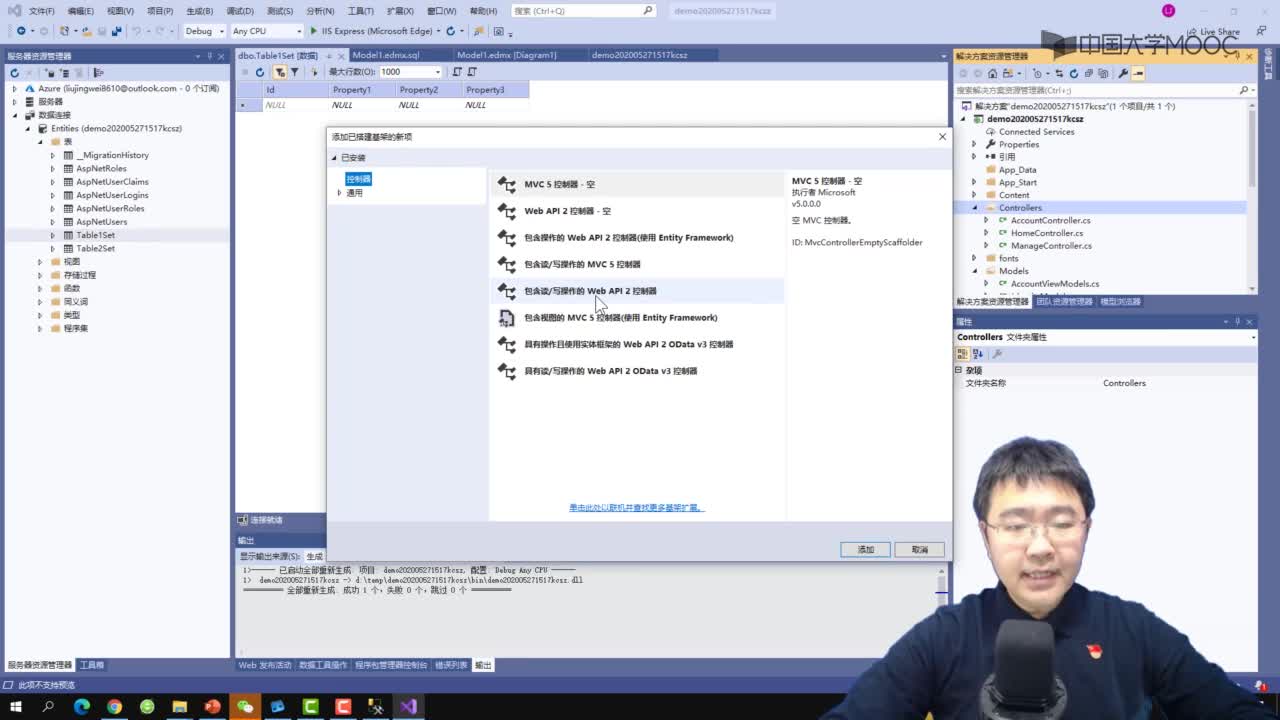Close the add scaffold dialog
The width and height of the screenshot is (1280, 720).
pos(942,136)
